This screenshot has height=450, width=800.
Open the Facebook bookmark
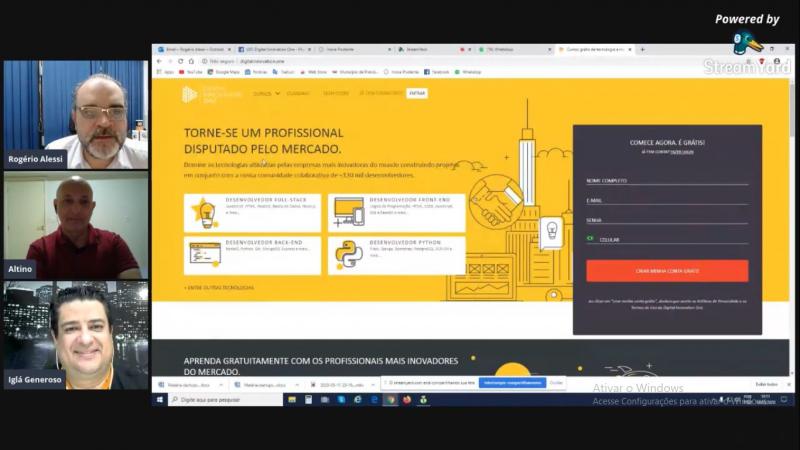pos(437,72)
